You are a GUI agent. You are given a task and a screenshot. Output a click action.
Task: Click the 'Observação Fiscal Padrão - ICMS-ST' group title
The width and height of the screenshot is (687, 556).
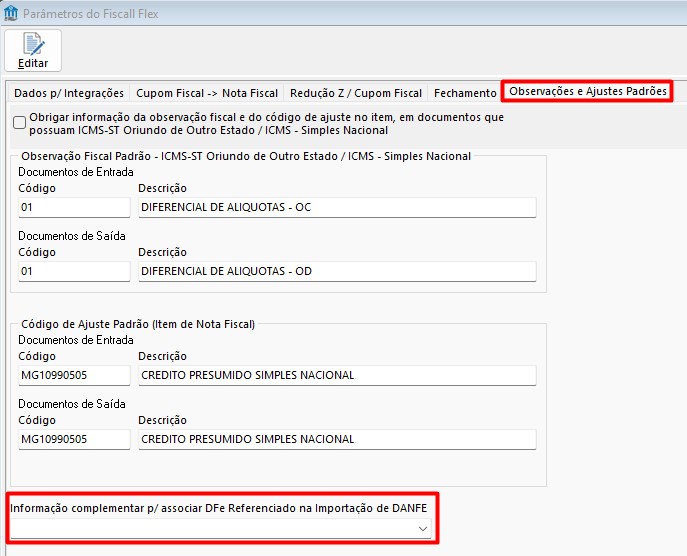246,156
